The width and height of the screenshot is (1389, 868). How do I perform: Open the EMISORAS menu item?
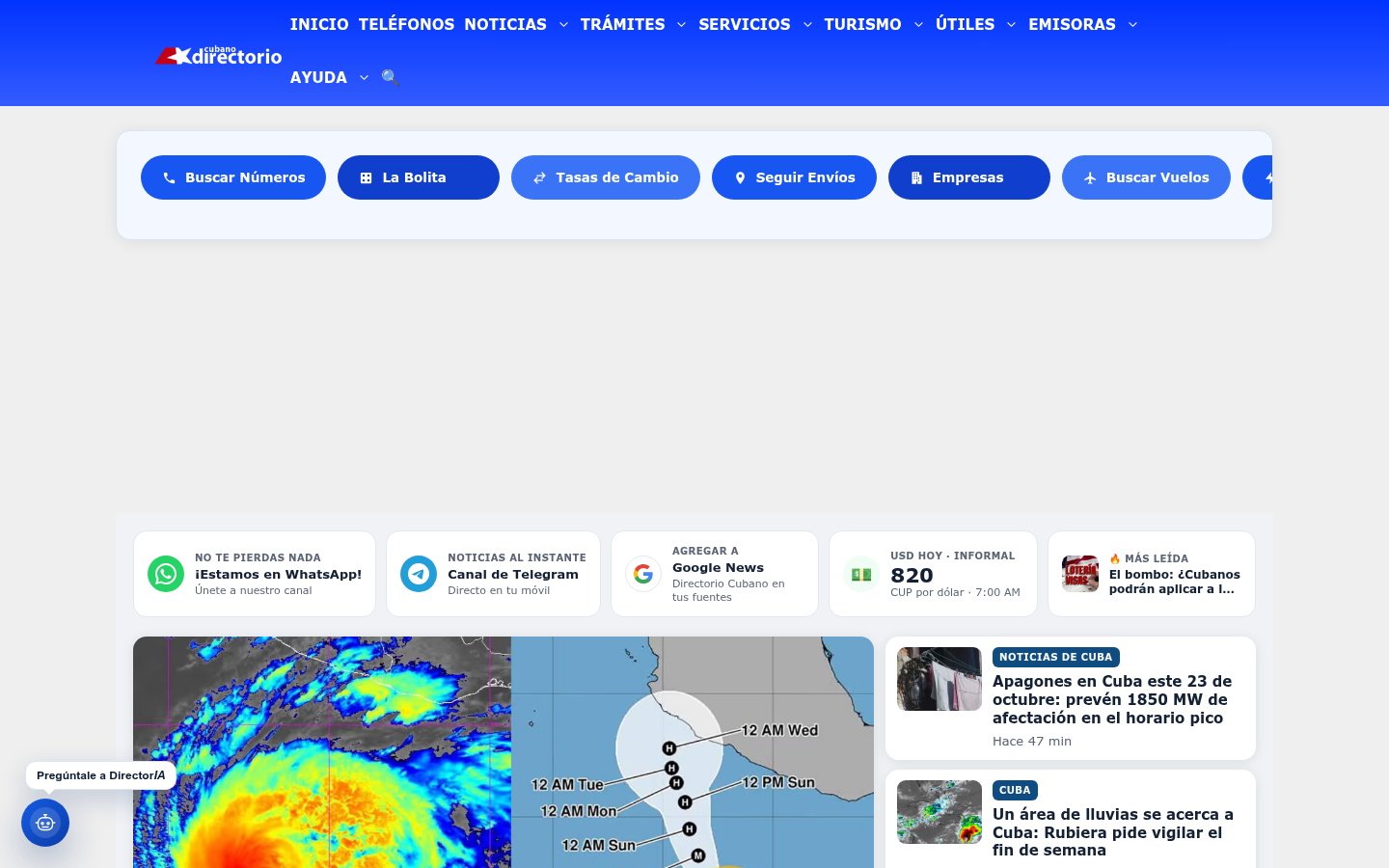tap(1072, 24)
